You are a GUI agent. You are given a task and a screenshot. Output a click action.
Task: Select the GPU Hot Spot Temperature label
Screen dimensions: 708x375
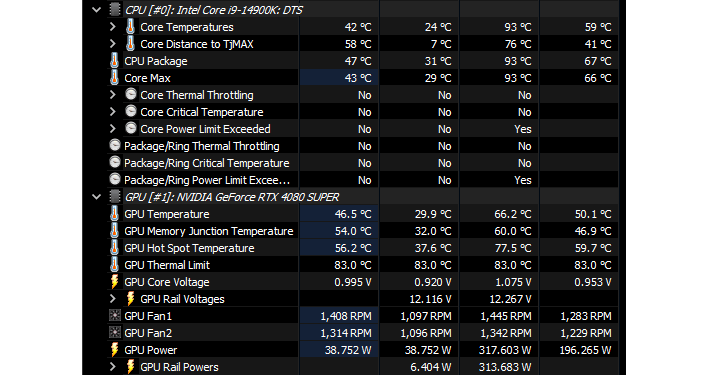click(189, 248)
